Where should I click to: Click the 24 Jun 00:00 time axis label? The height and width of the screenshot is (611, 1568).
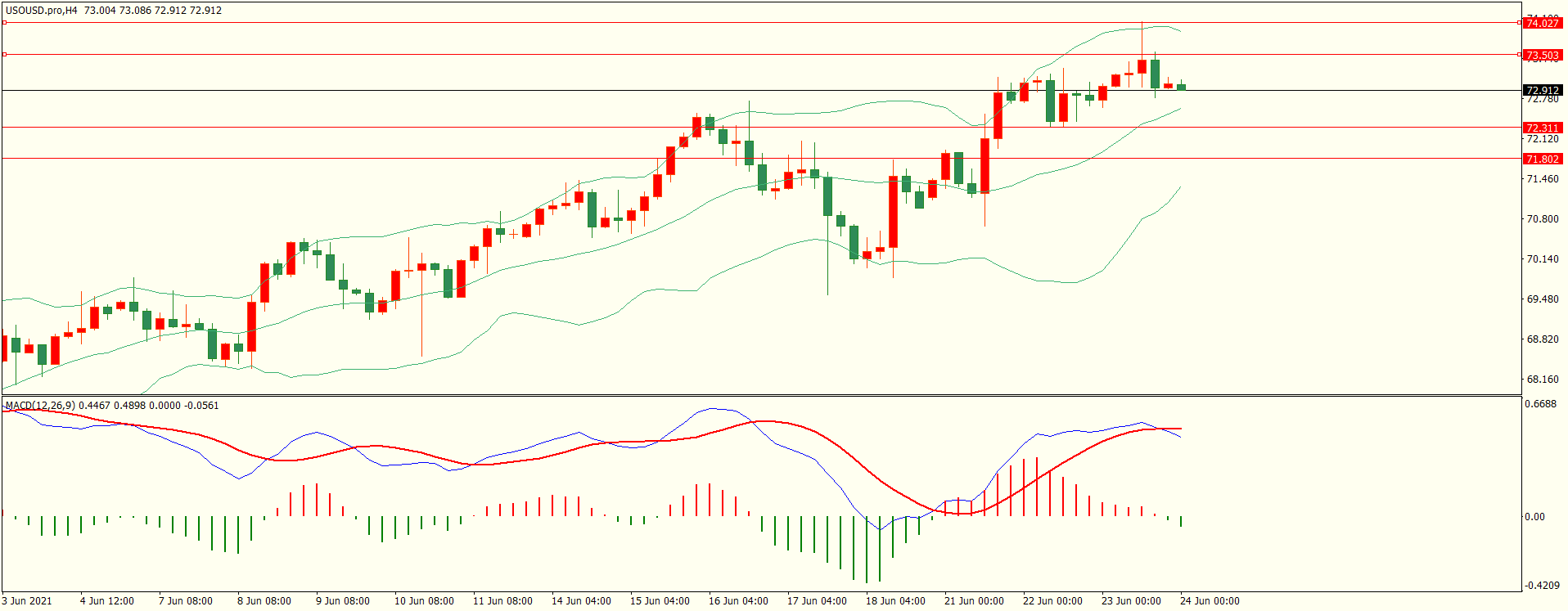click(1210, 601)
